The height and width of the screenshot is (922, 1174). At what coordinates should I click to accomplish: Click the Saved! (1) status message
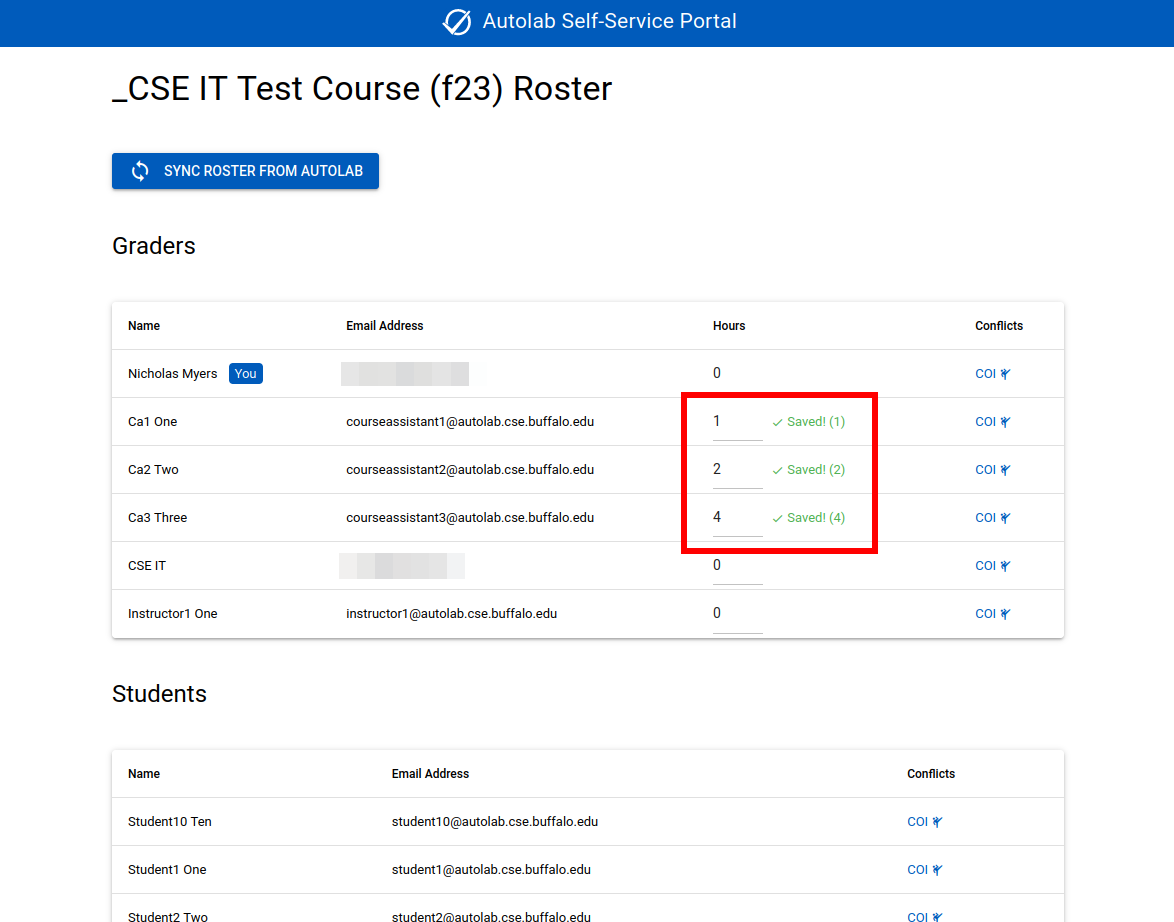tap(809, 422)
